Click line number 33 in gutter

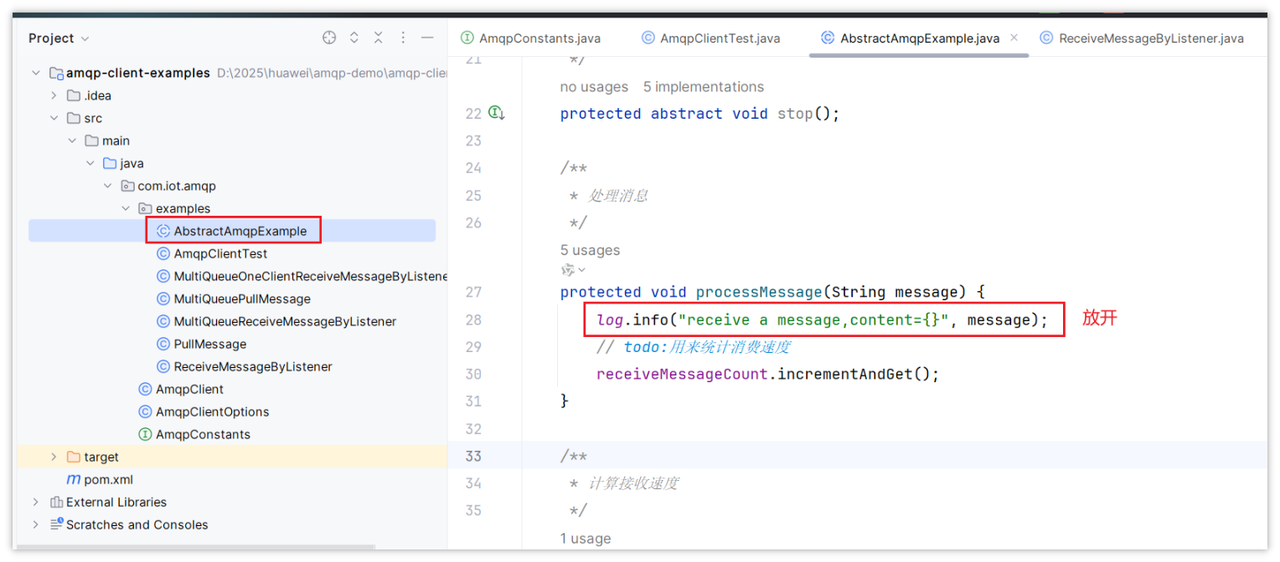click(473, 456)
